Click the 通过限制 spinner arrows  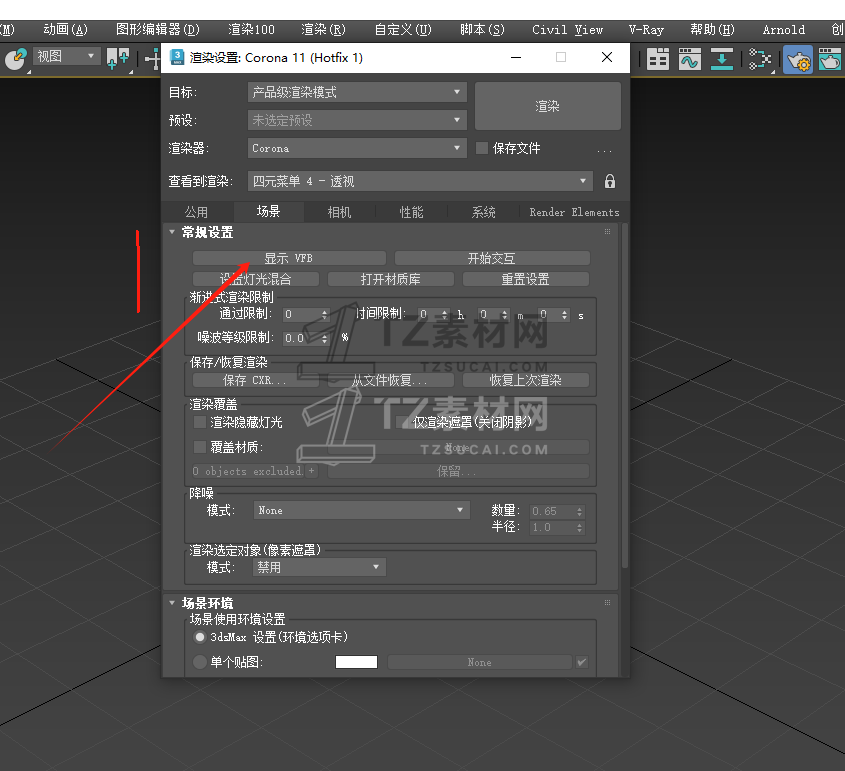(x=324, y=314)
